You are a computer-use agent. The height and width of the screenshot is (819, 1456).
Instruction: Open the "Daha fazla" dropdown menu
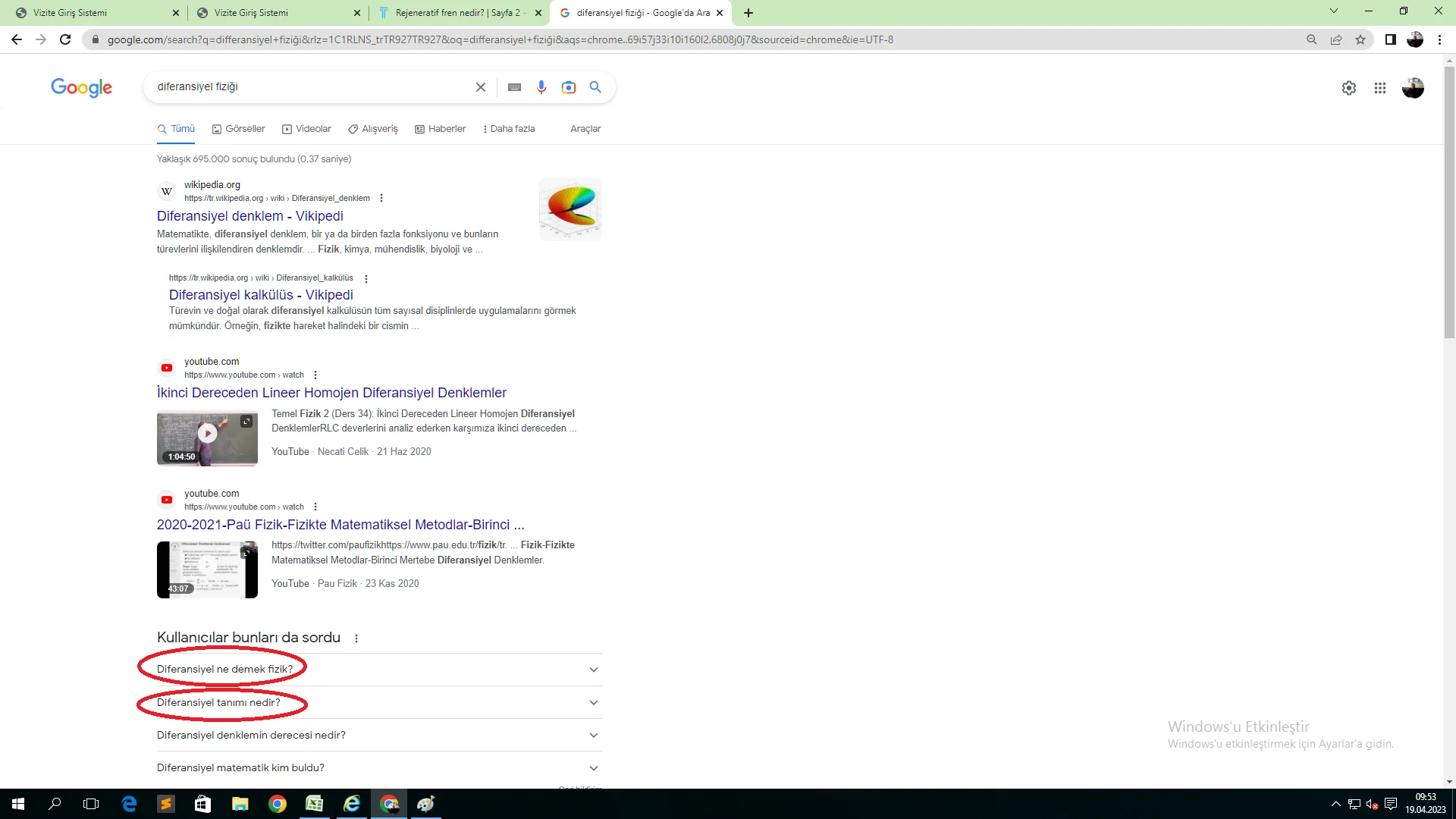(x=509, y=129)
